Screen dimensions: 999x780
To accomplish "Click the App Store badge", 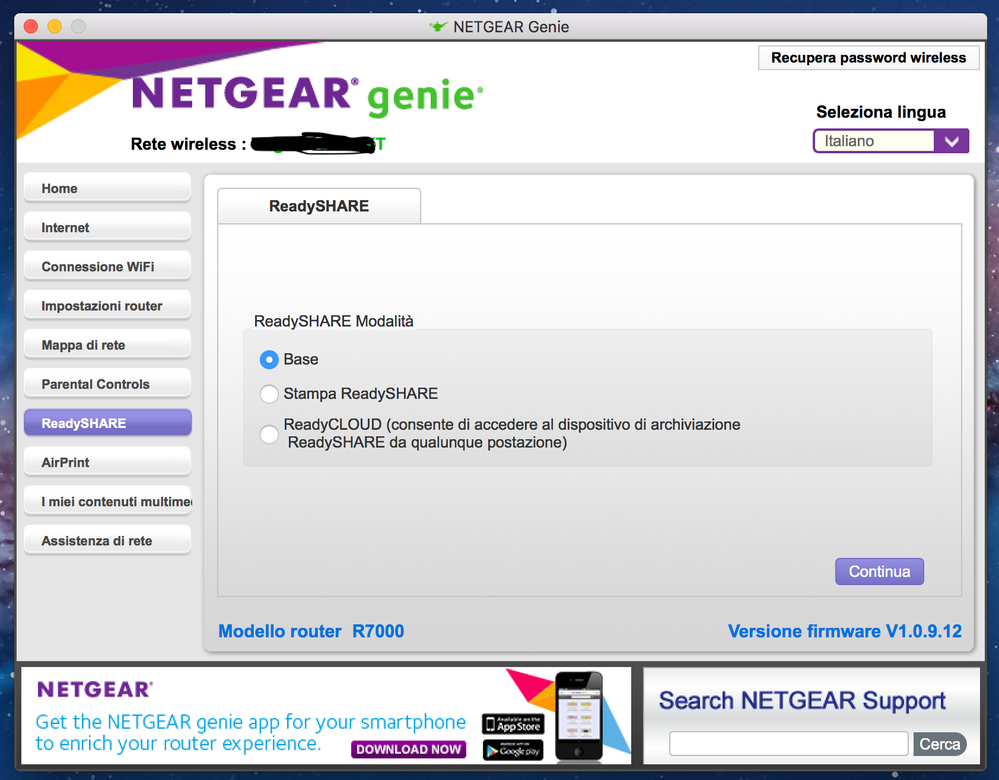I will 513,725.
